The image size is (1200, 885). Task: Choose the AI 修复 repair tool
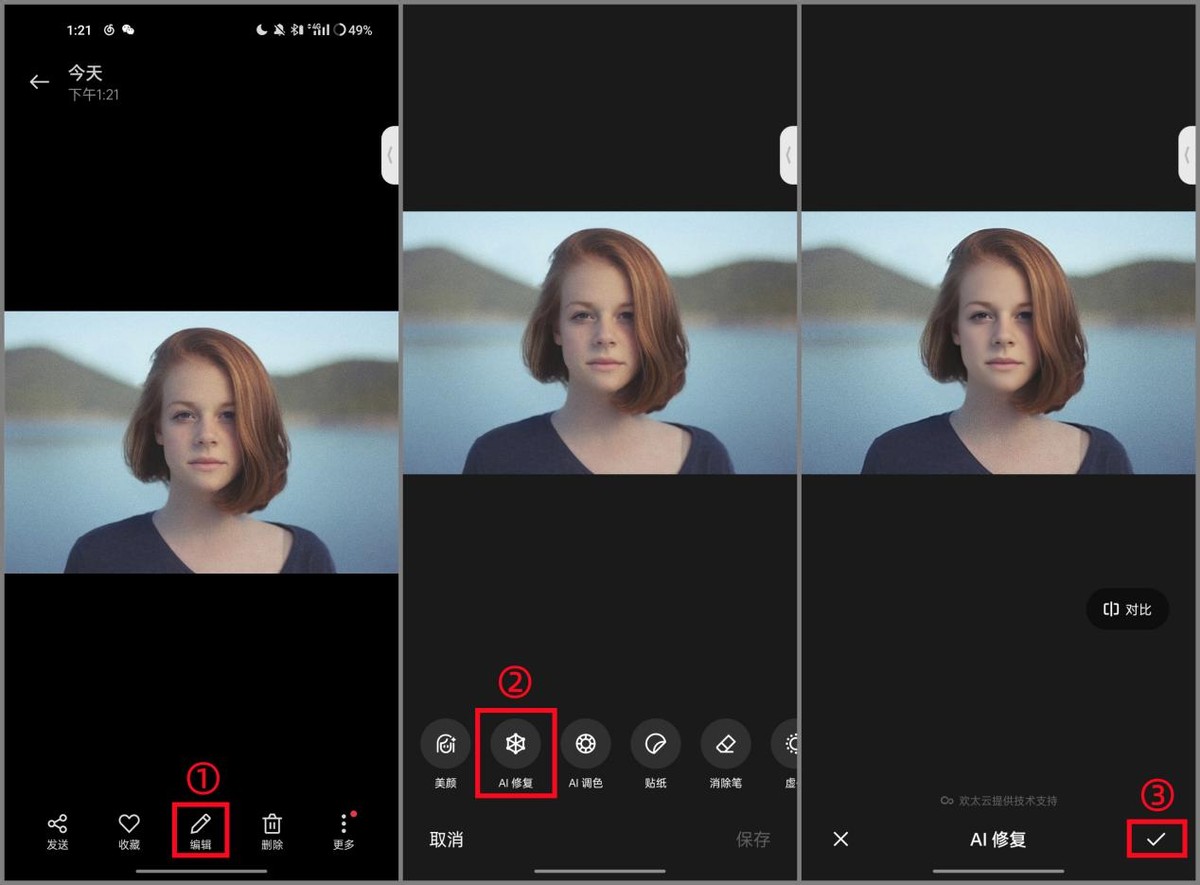515,751
